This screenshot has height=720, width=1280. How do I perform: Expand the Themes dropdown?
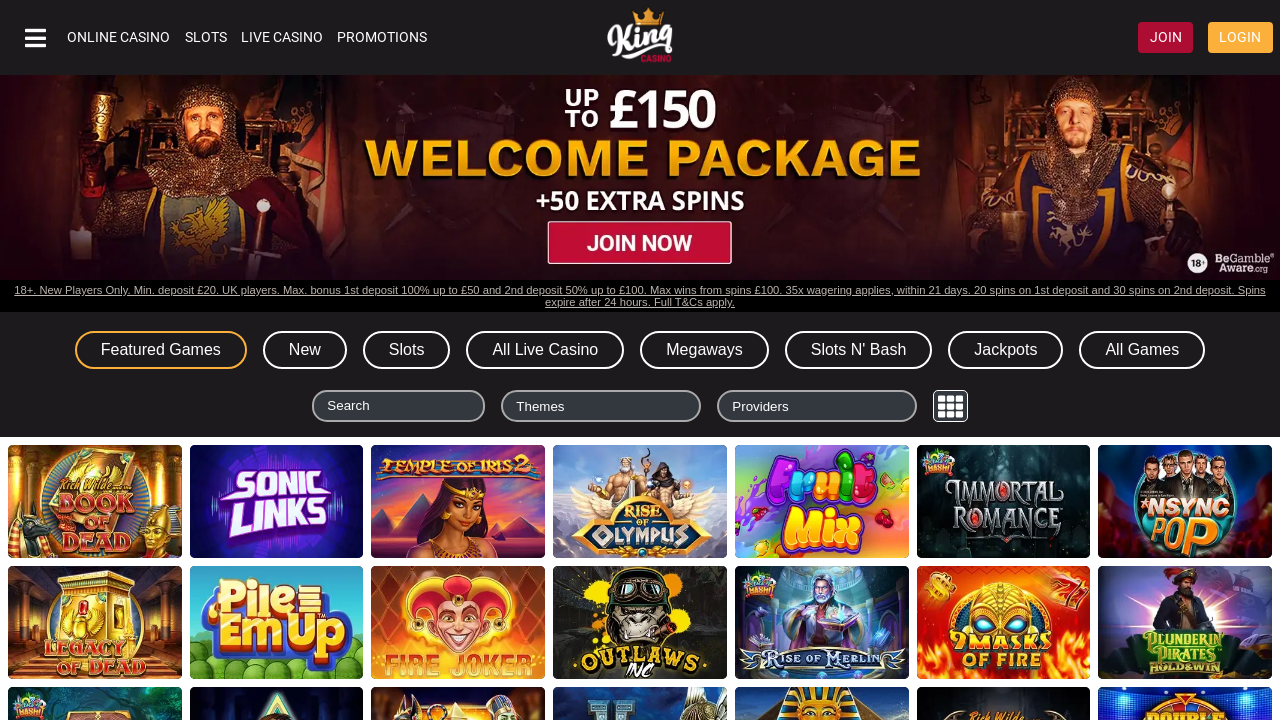click(x=601, y=406)
